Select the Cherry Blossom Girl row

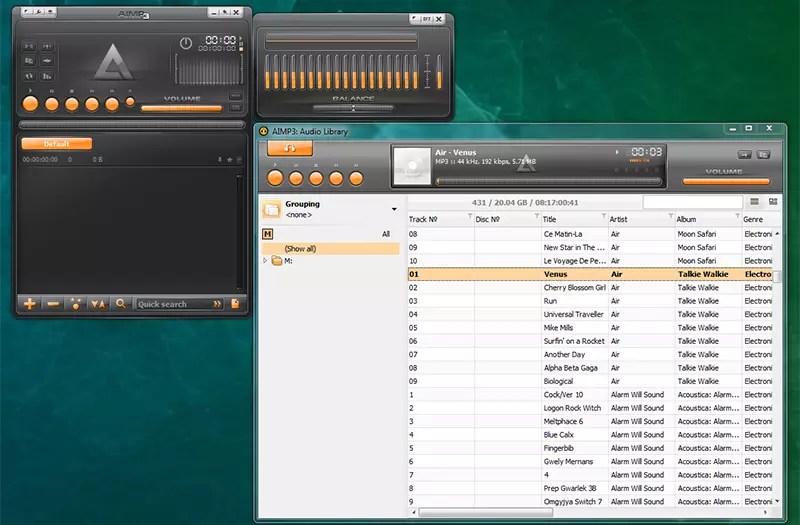[590, 288]
